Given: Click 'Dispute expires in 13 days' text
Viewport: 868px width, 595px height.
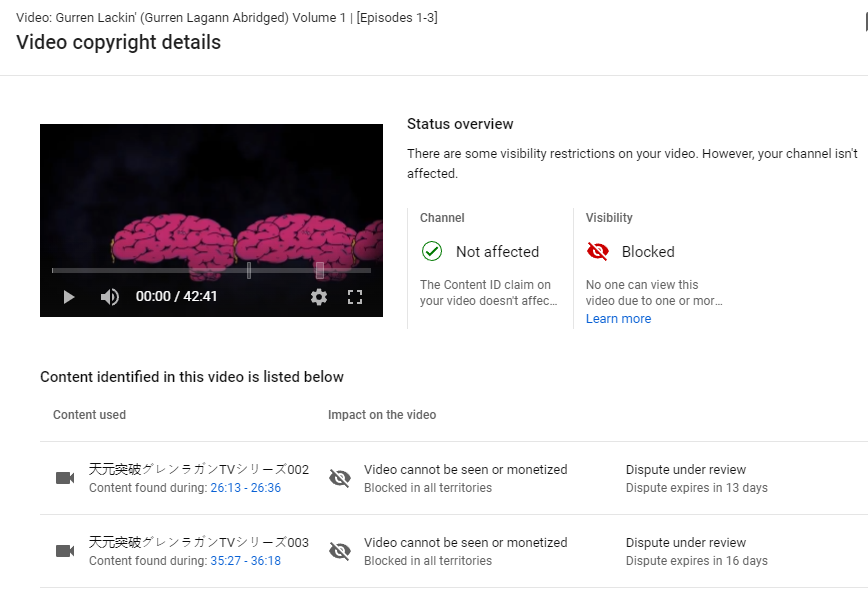Looking at the screenshot, I should pyautogui.click(x=696, y=488).
